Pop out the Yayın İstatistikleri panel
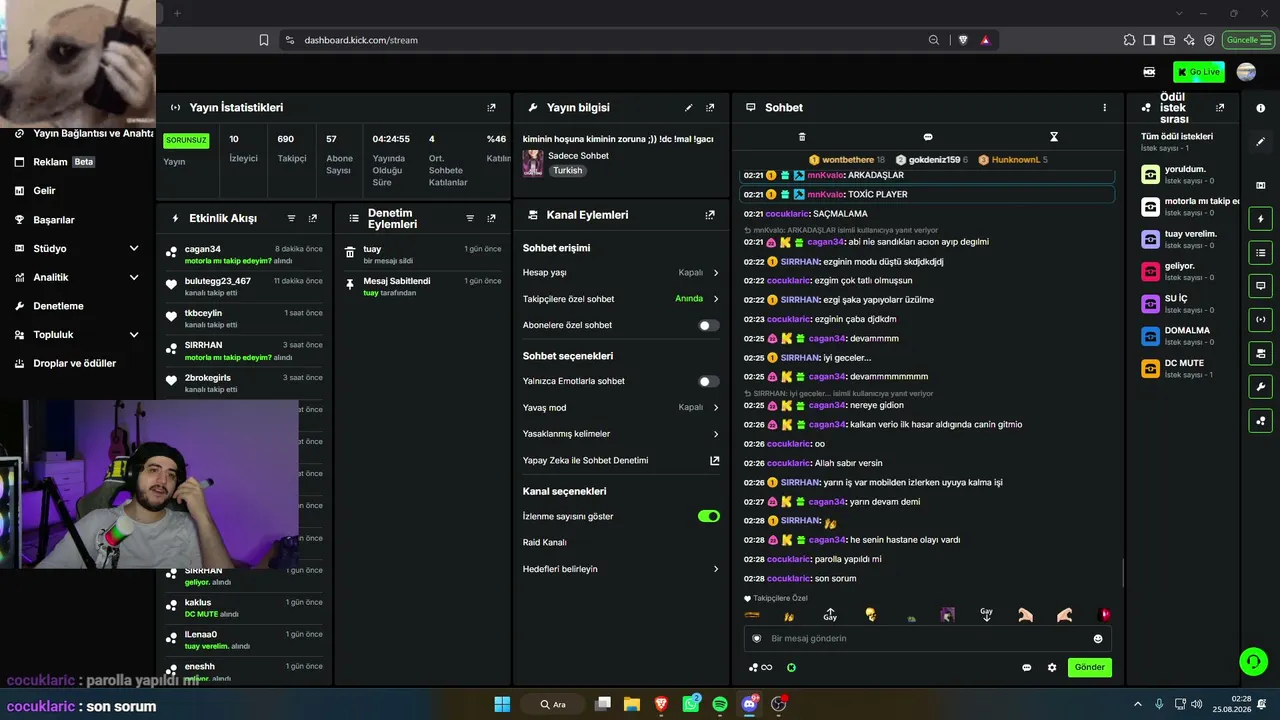This screenshot has height=720, width=1280. click(491, 108)
